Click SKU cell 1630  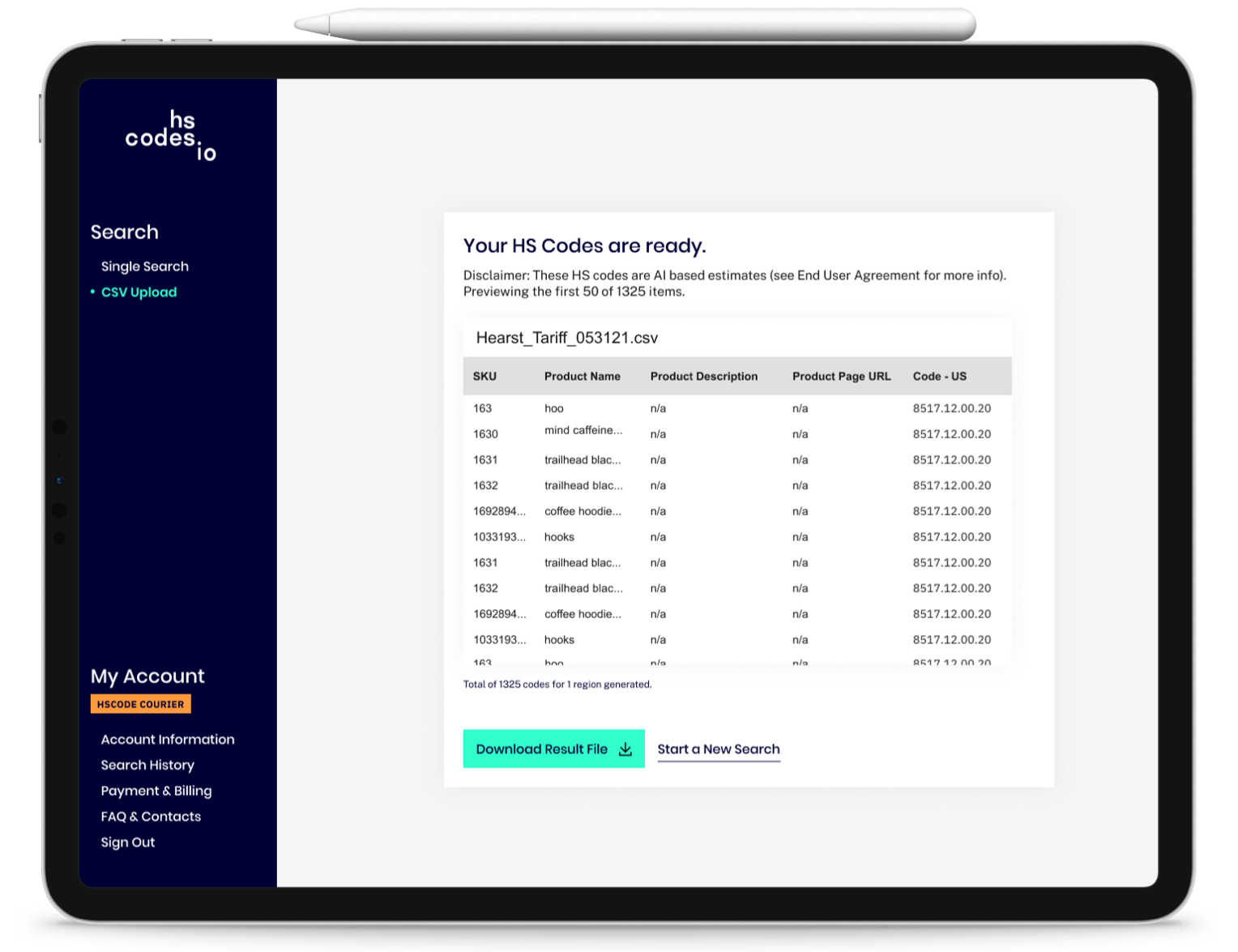486,434
